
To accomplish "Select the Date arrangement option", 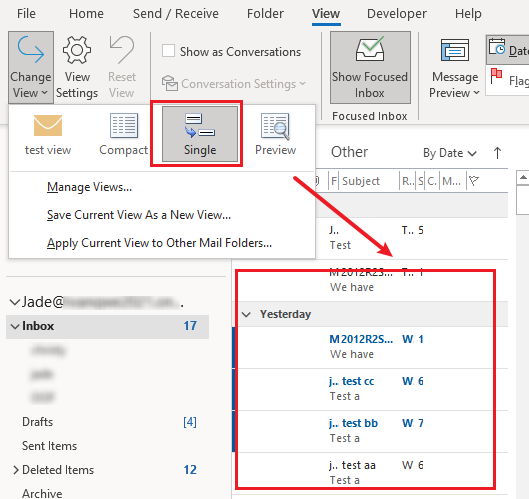I will pos(508,50).
